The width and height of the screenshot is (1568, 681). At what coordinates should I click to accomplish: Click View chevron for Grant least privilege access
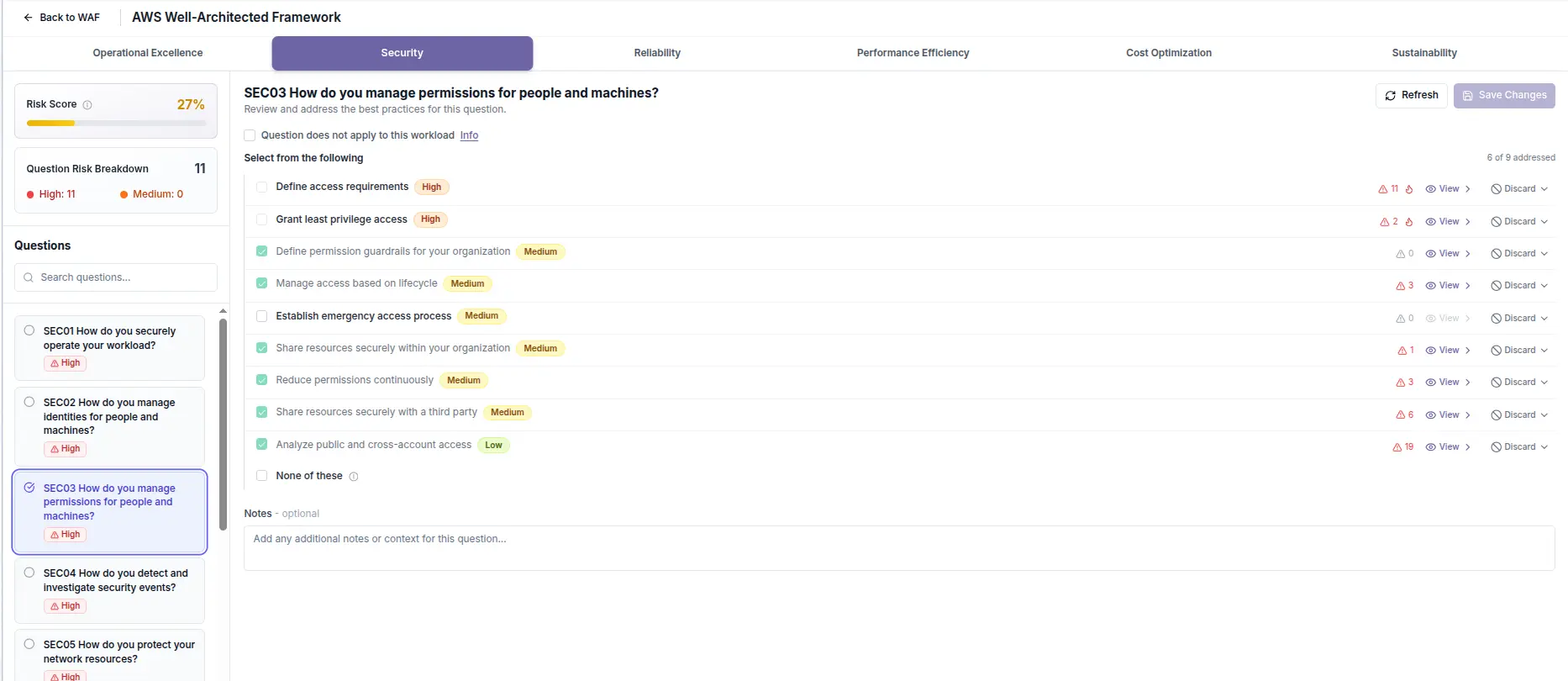click(x=1468, y=222)
